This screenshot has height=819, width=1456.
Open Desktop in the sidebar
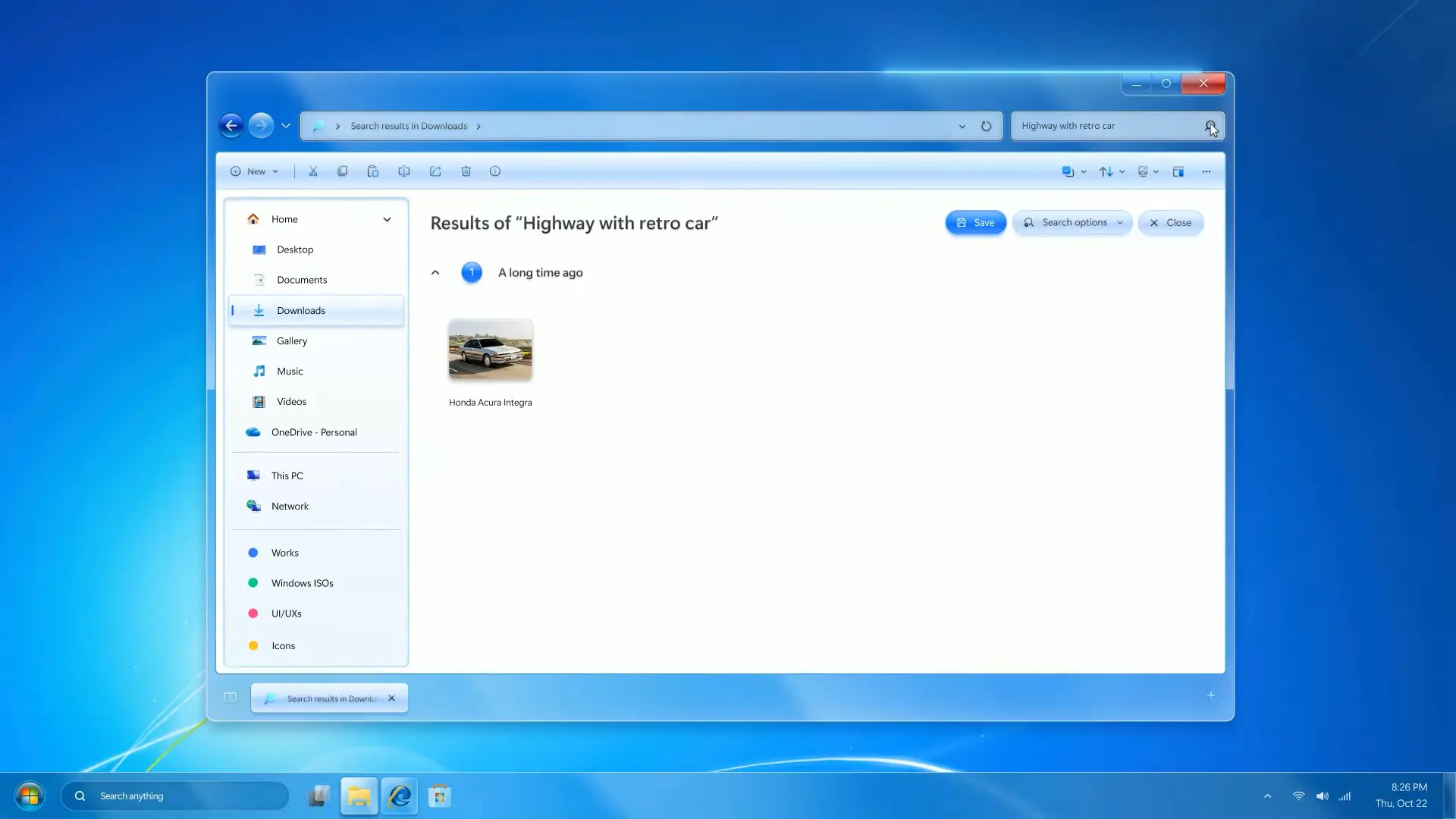(316, 249)
